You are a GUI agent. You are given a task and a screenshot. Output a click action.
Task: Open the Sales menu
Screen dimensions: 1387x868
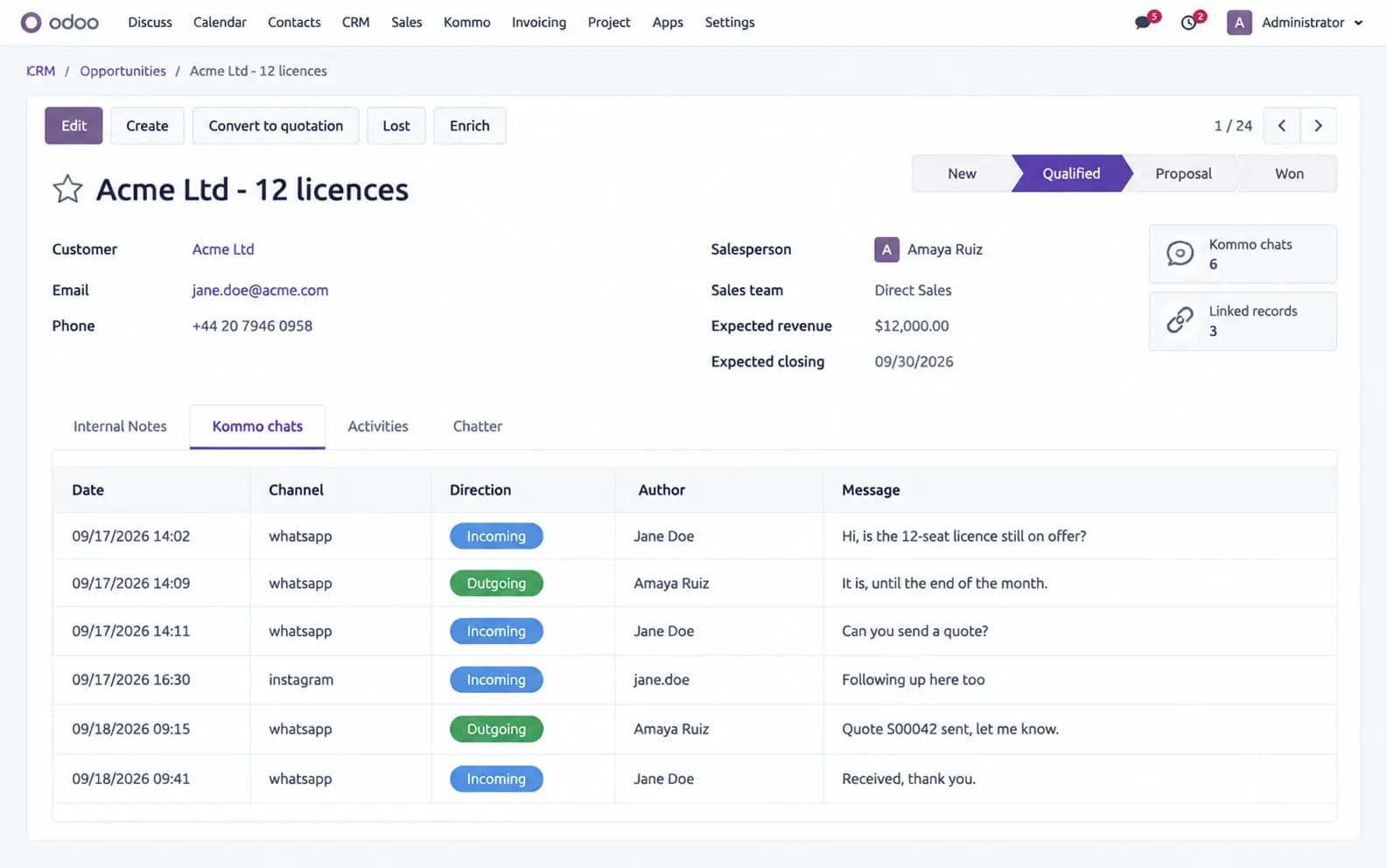point(406,22)
